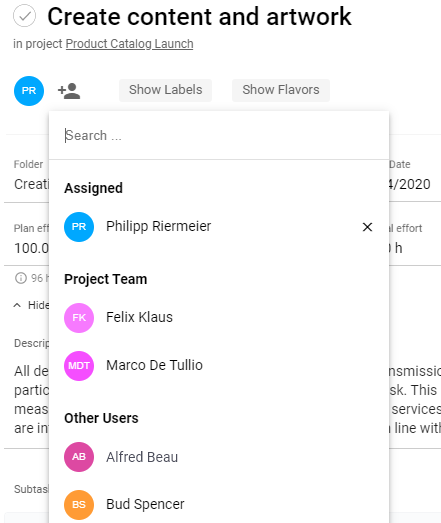Image resolution: width=441 pixels, height=523 pixels.
Task: Focus the Search field in assignee popup
Action: [x=219, y=136]
